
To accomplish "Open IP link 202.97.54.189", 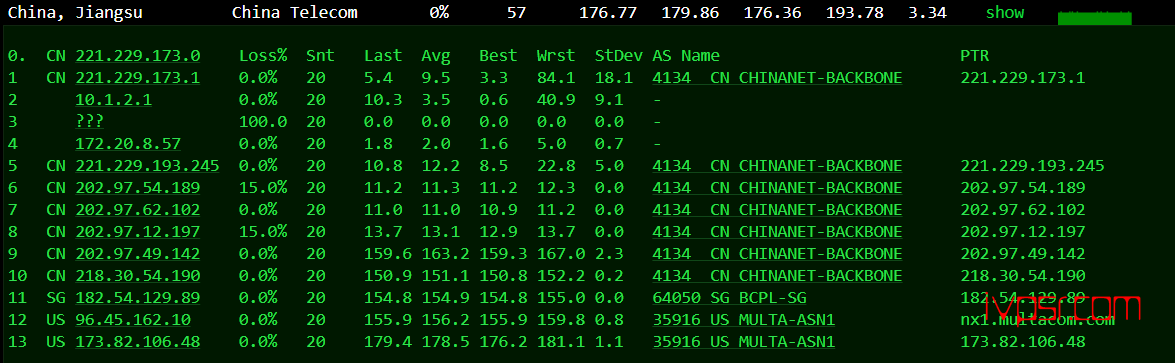I will 137,188.
